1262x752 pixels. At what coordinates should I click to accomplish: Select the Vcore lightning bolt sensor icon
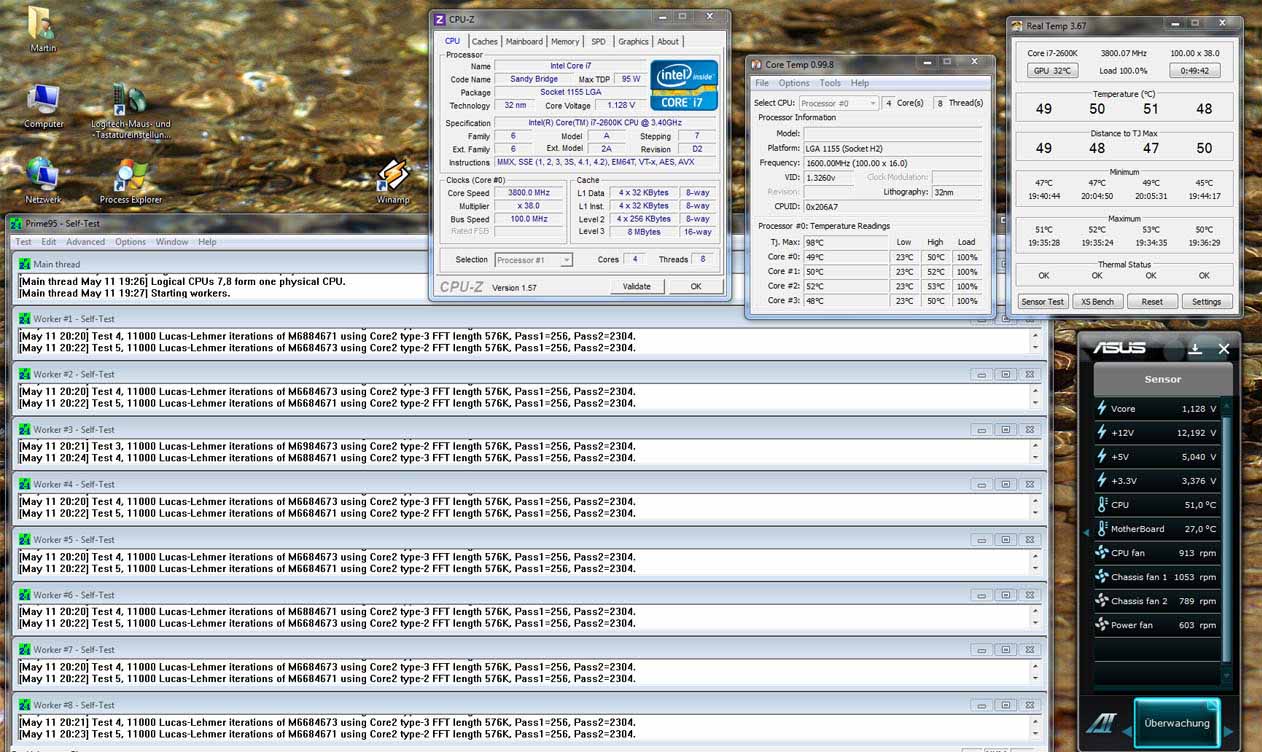[1102, 408]
